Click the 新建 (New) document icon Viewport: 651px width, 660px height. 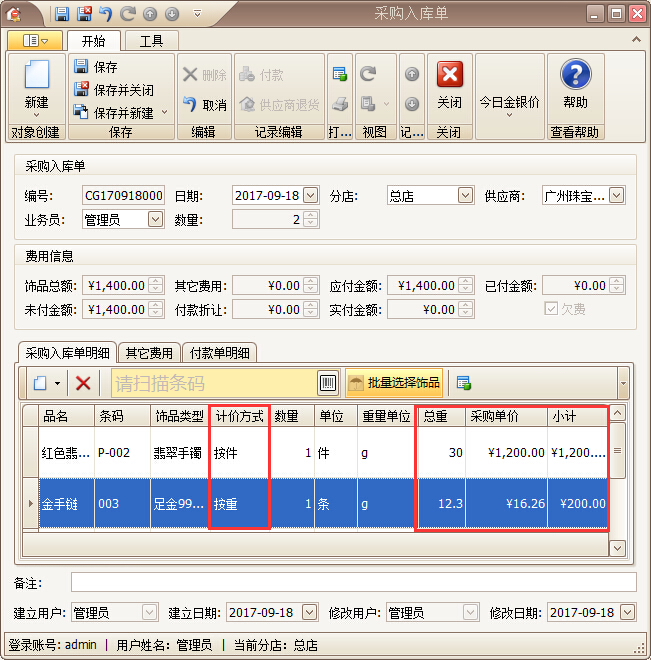pyautogui.click(x=36, y=76)
